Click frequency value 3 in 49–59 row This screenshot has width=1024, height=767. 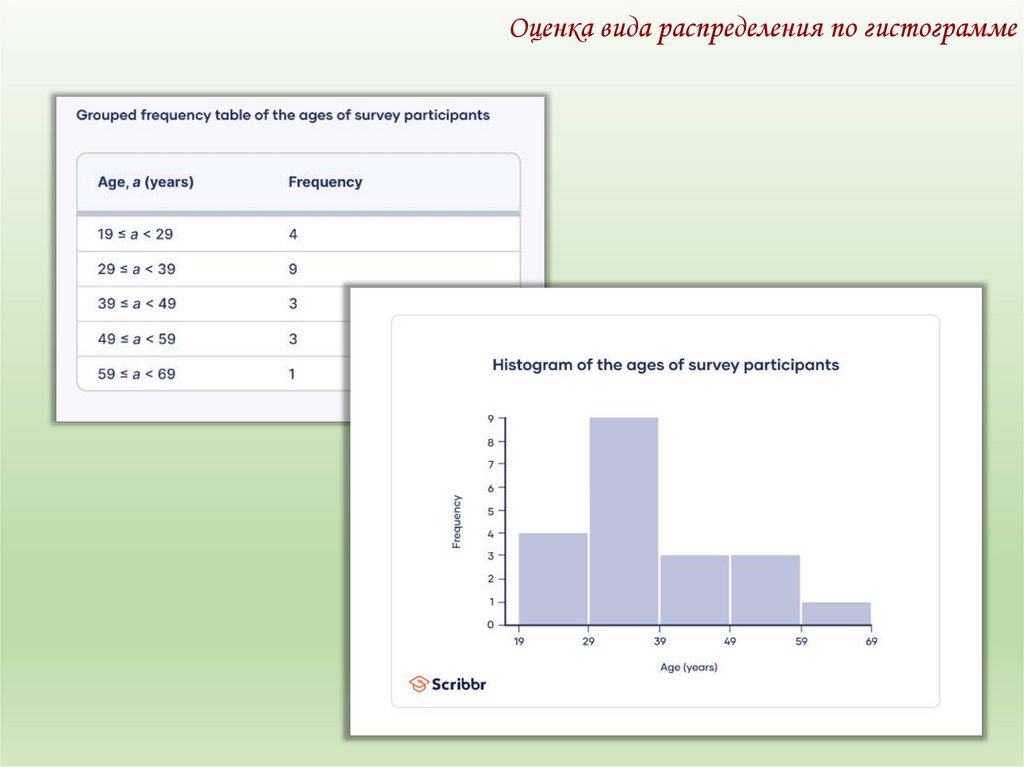tap(293, 338)
